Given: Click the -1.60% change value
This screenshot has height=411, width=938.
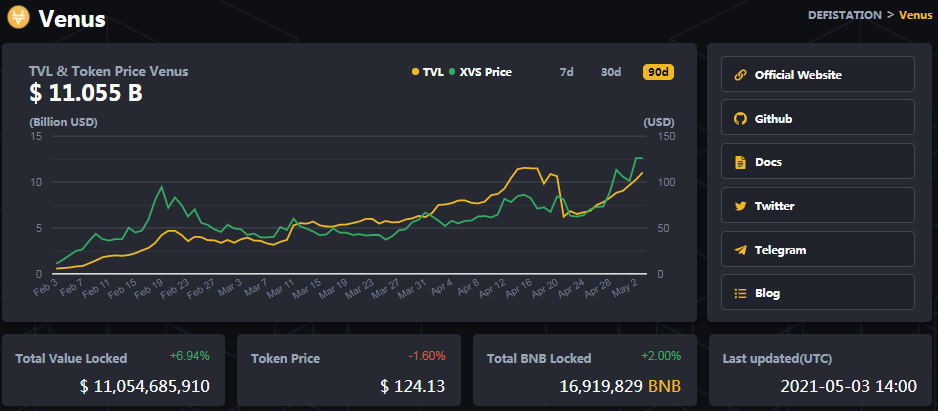Looking at the screenshot, I should click(427, 356).
